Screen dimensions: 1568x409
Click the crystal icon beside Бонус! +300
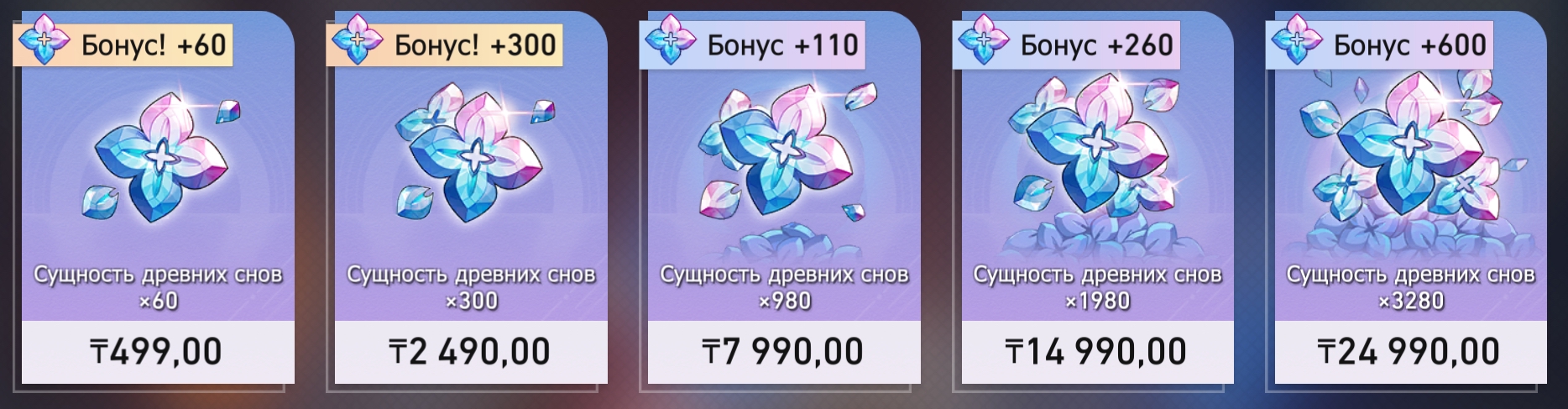click(x=358, y=41)
